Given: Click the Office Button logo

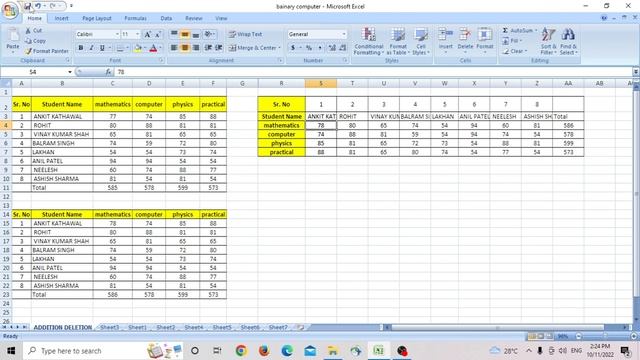Looking at the screenshot, I should [x=10, y=10].
